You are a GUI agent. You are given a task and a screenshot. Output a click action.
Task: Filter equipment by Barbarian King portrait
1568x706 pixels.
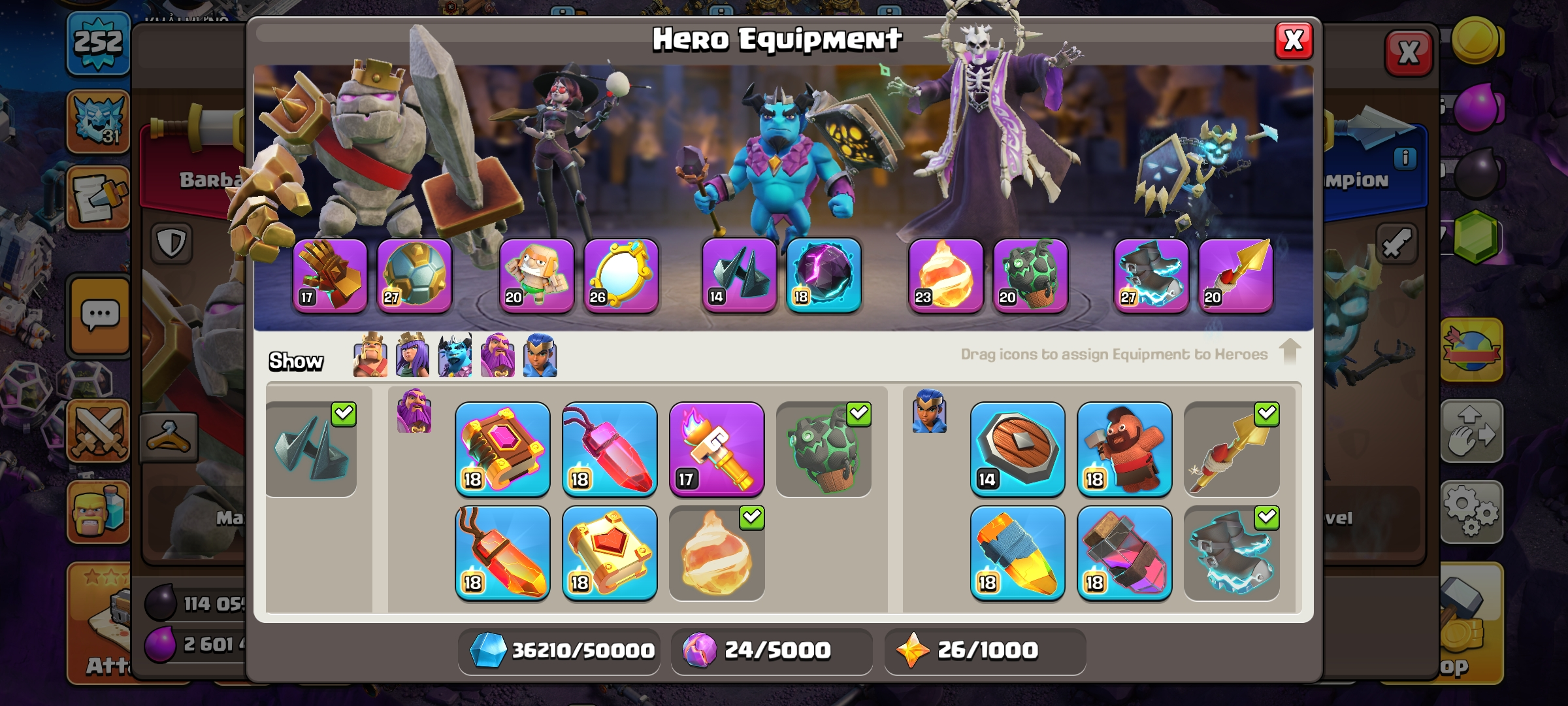tap(370, 355)
